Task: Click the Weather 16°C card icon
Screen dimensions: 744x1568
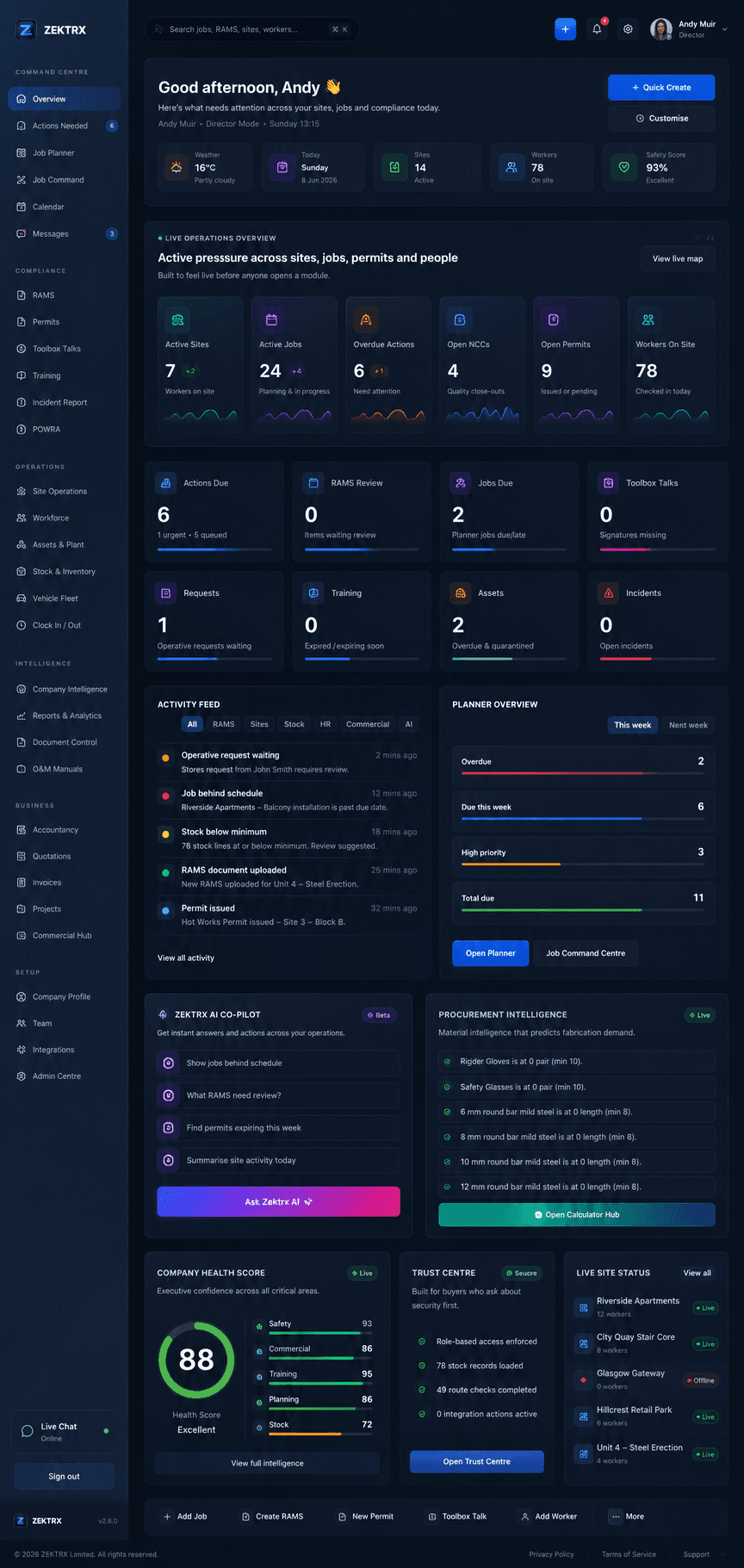Action: 177,167
